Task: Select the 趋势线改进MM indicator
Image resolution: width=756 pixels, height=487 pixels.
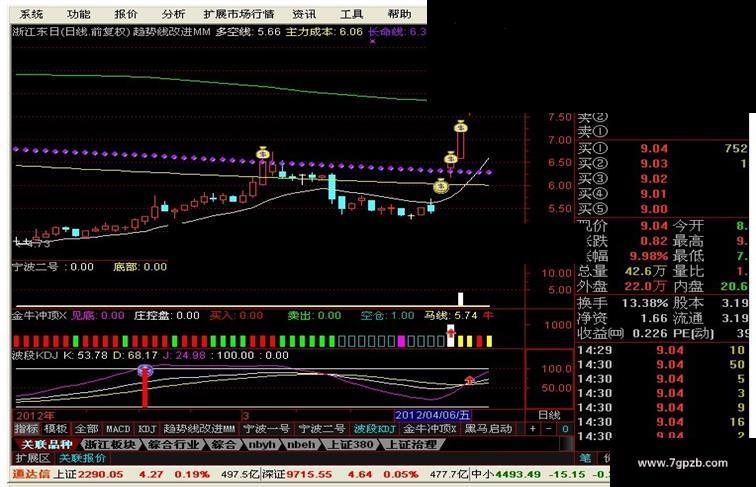Action: click(199, 429)
